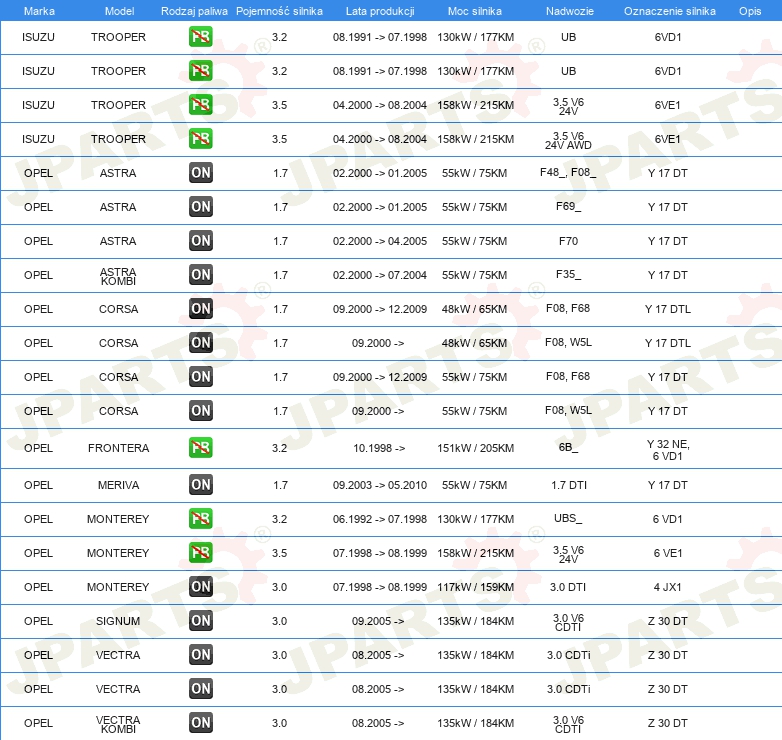Viewport: 782px width, 740px height.
Task: Click the ON icon in the Astra Kombi row
Action: pyautogui.click(x=200, y=274)
